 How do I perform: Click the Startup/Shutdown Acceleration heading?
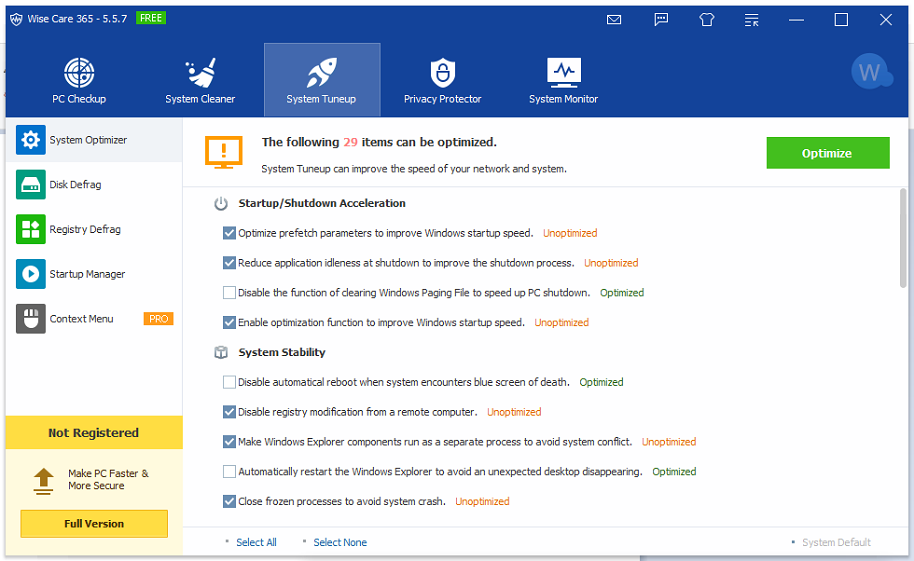(322, 204)
